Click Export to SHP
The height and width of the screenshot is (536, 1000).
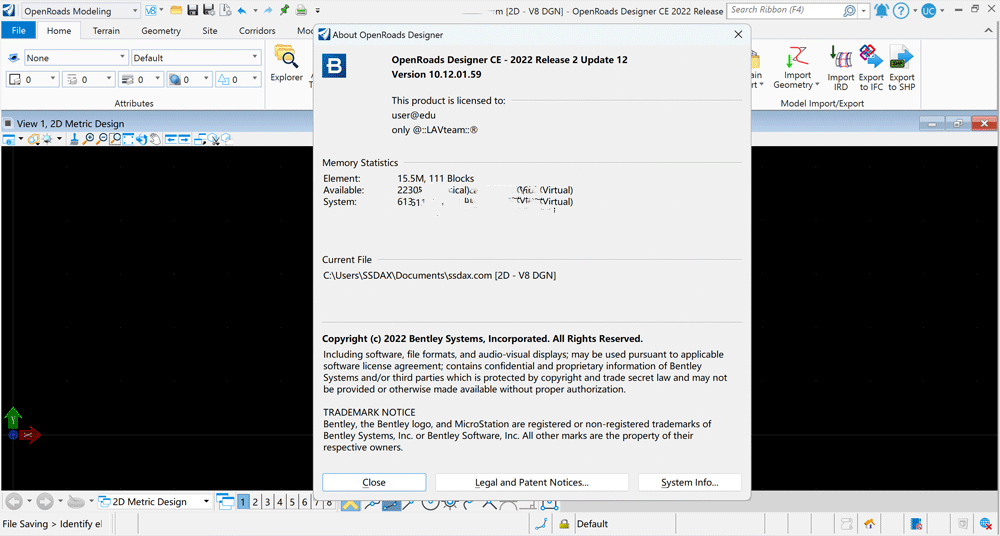tap(901, 68)
